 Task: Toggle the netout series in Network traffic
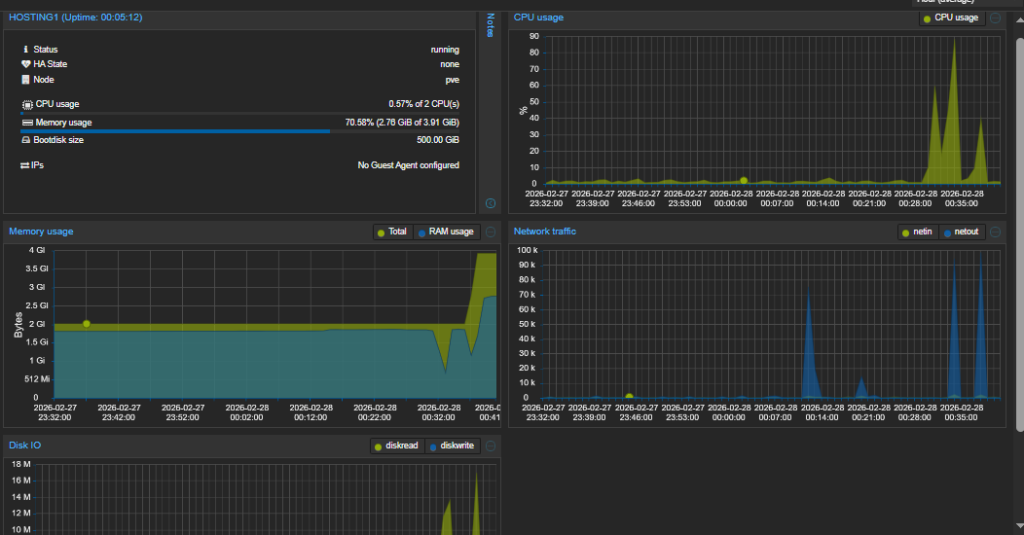pyautogui.click(x=960, y=232)
